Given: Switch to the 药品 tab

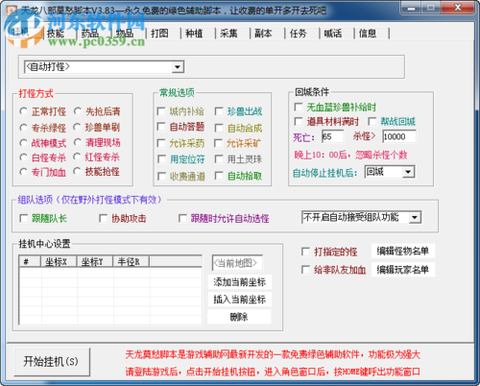Looking at the screenshot, I should pyautogui.click(x=90, y=34).
